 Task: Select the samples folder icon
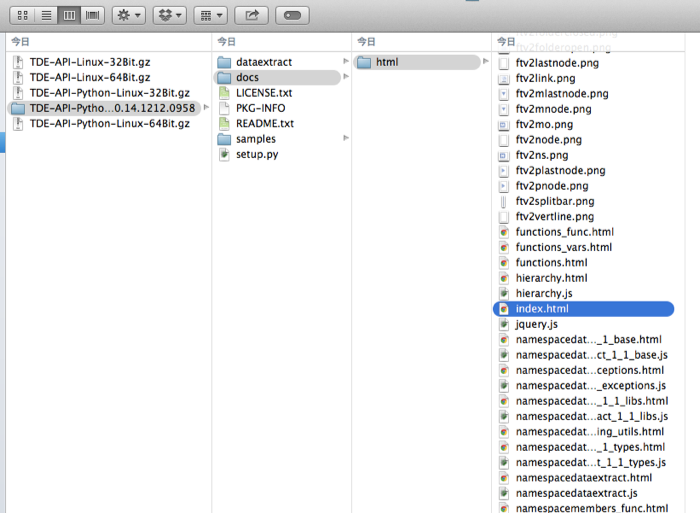pyautogui.click(x=225, y=139)
